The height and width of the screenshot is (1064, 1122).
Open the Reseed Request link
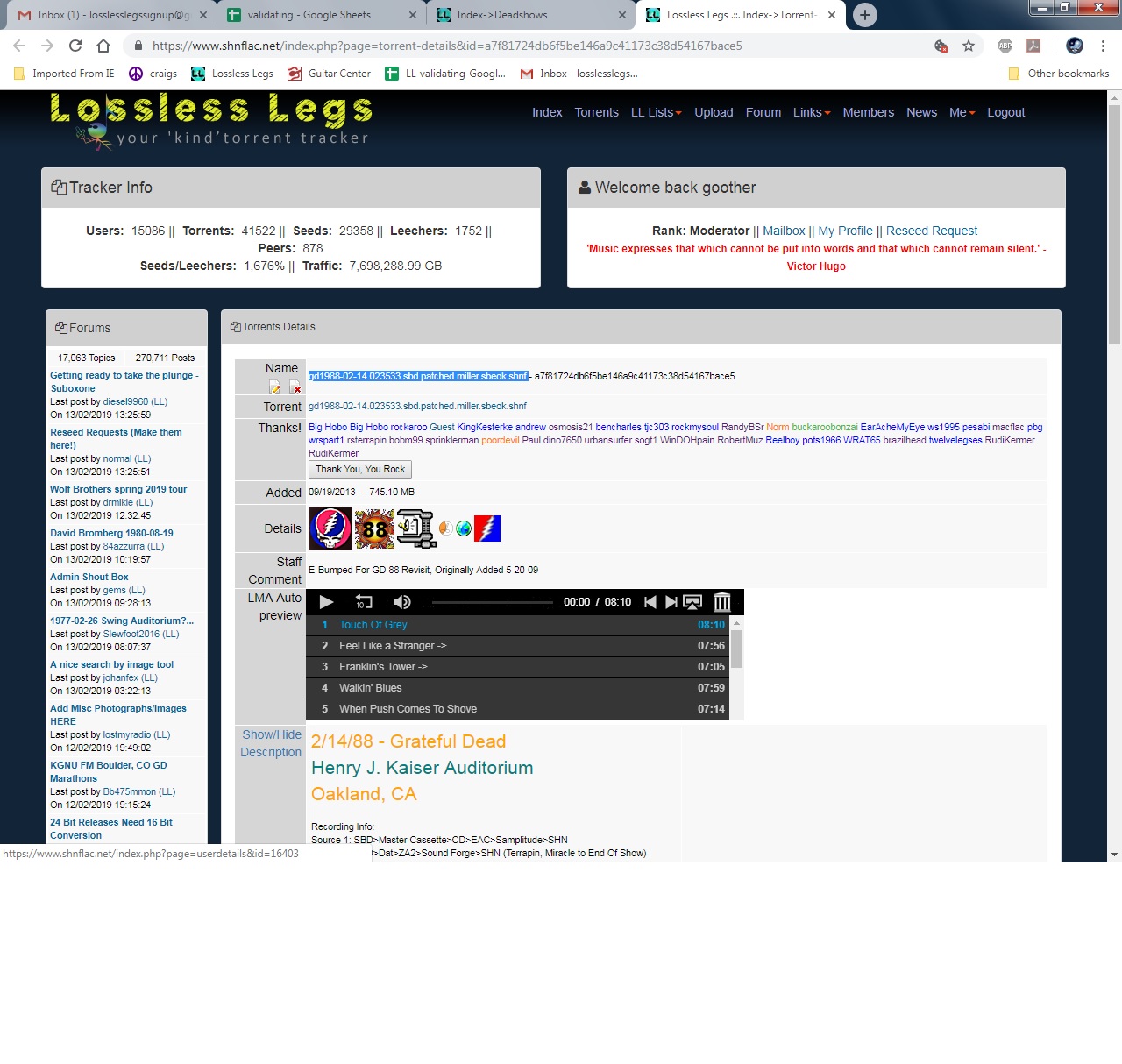pyautogui.click(x=932, y=231)
